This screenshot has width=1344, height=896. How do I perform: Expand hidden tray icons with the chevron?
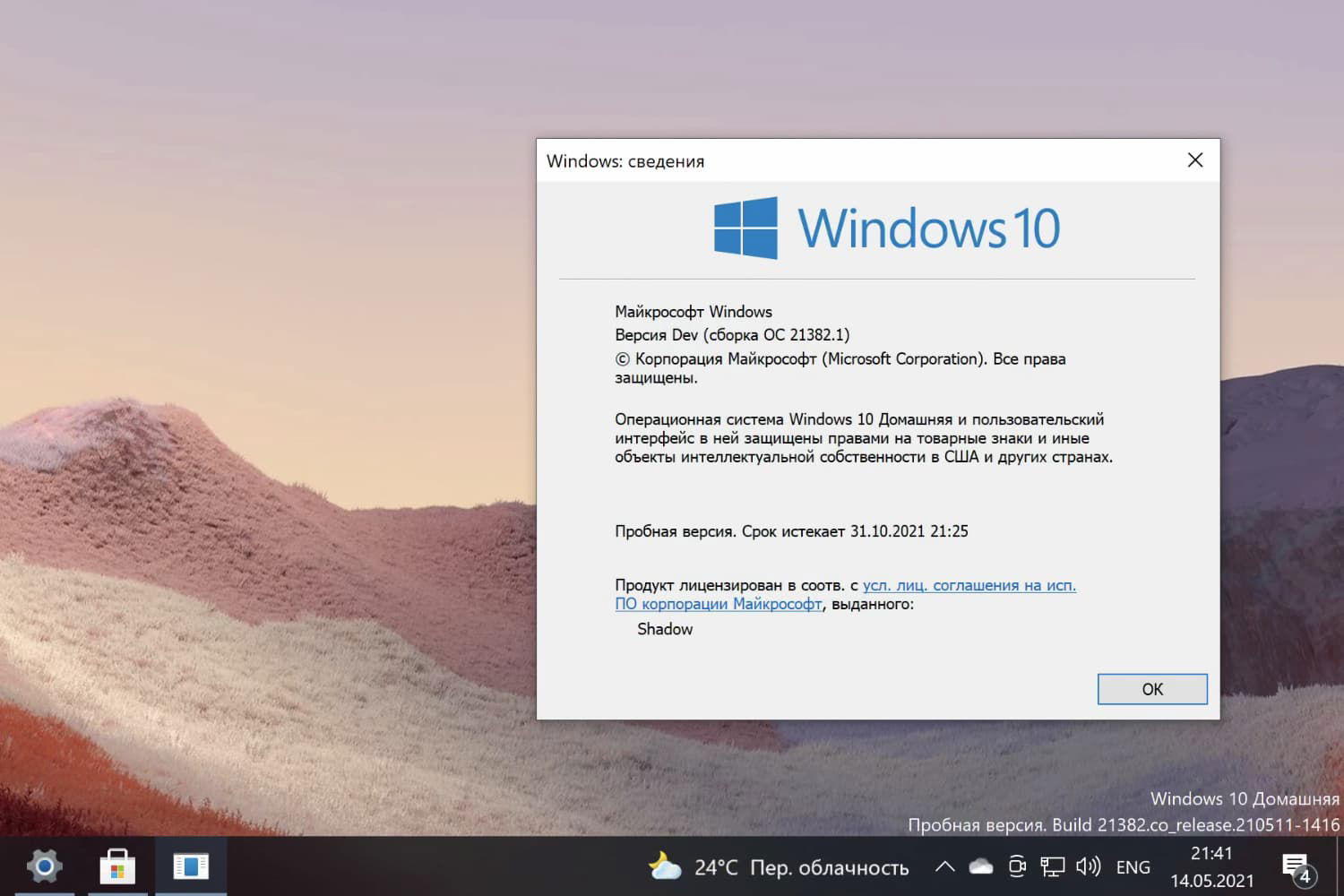943,866
